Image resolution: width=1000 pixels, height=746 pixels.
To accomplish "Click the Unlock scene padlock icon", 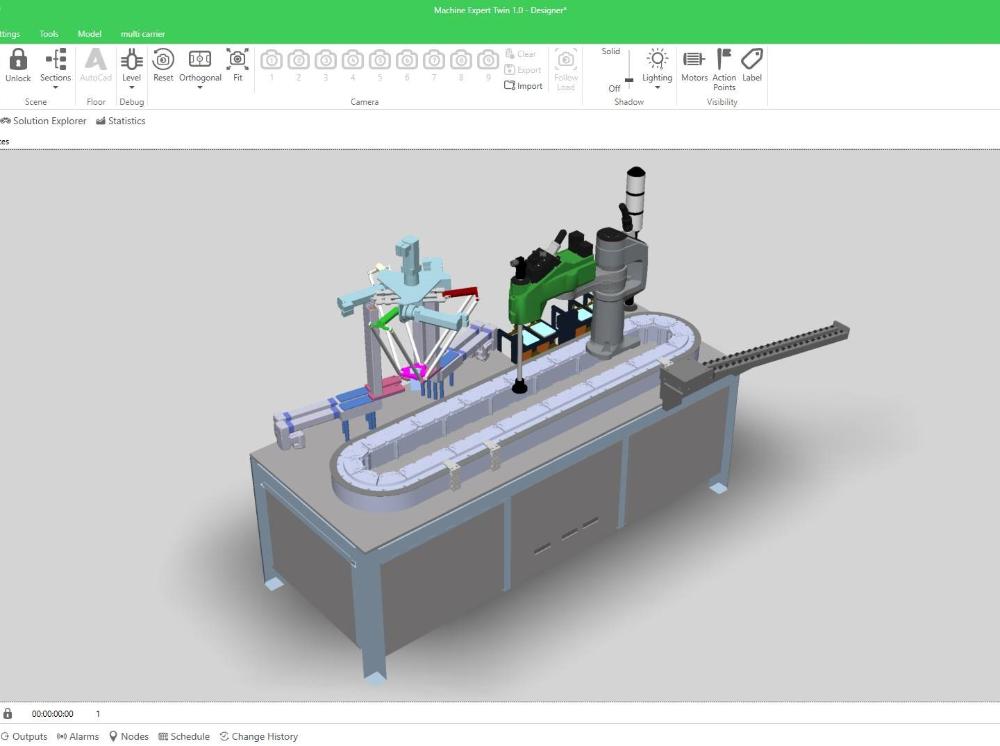I will click(18, 60).
